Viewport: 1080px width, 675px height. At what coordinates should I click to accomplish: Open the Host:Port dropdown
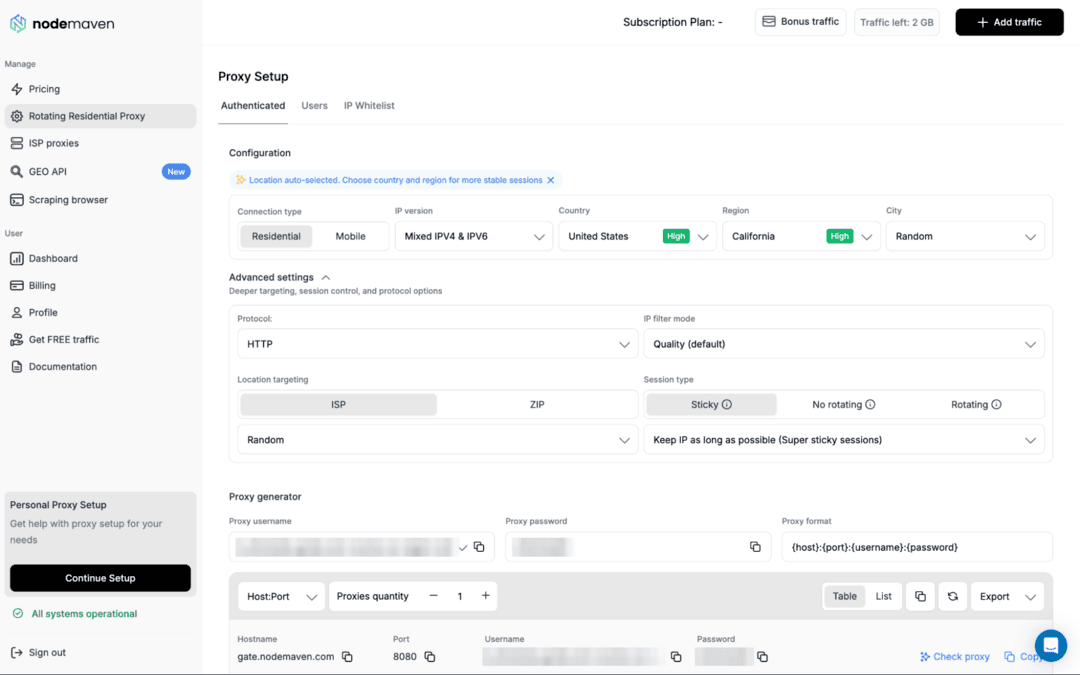click(x=281, y=596)
